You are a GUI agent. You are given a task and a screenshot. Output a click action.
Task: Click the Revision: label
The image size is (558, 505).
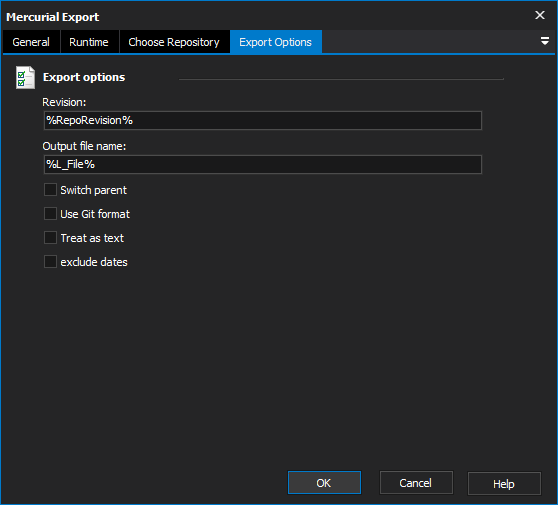pos(64,102)
